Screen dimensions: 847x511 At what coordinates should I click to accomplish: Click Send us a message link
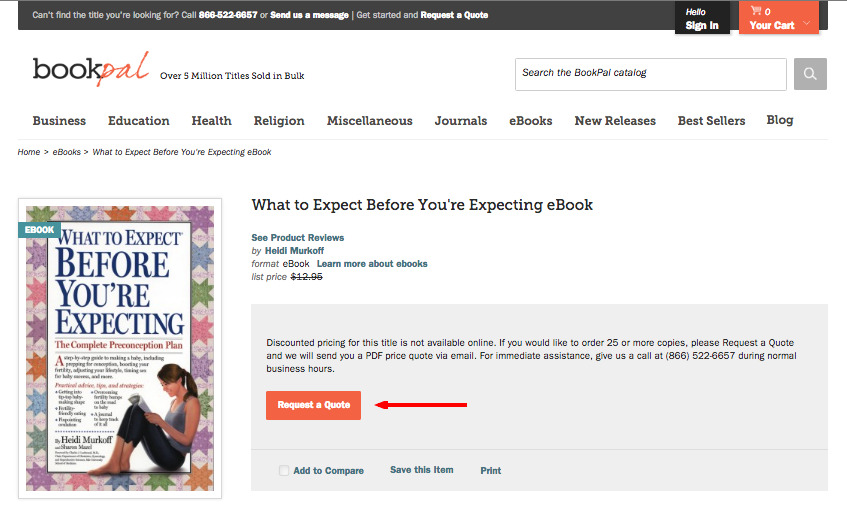coord(310,15)
